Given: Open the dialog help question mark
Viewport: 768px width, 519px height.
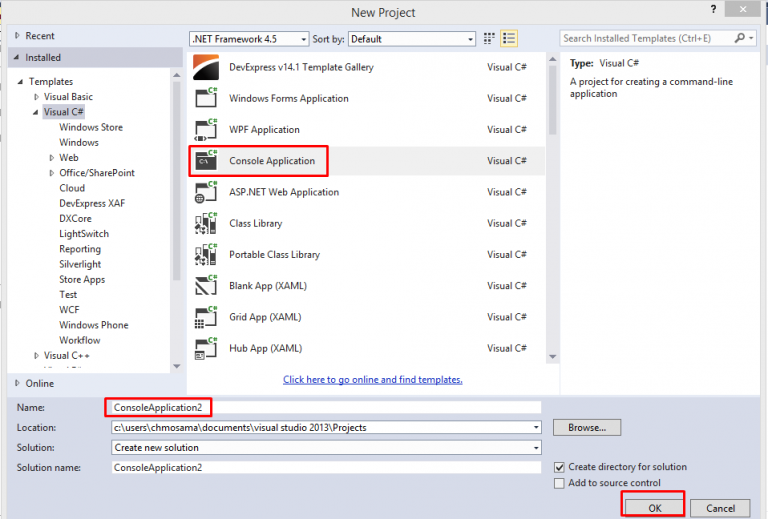Looking at the screenshot, I should (x=713, y=9).
